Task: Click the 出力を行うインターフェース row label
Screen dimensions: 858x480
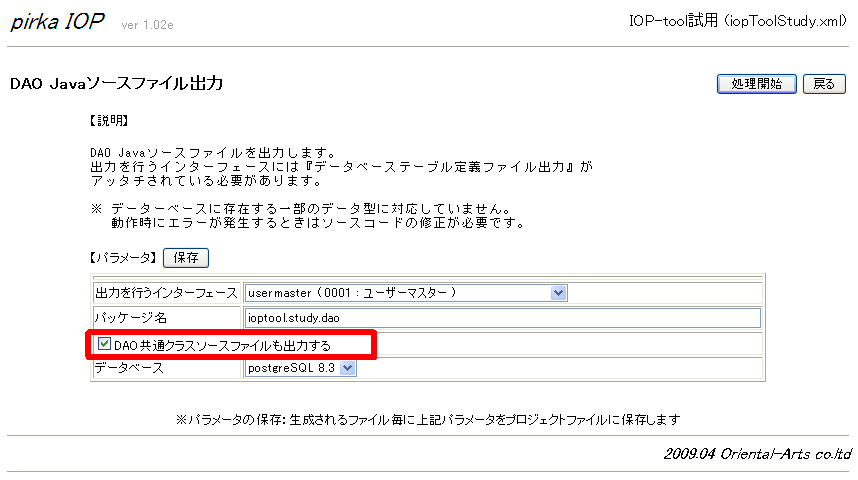Action: click(166, 293)
